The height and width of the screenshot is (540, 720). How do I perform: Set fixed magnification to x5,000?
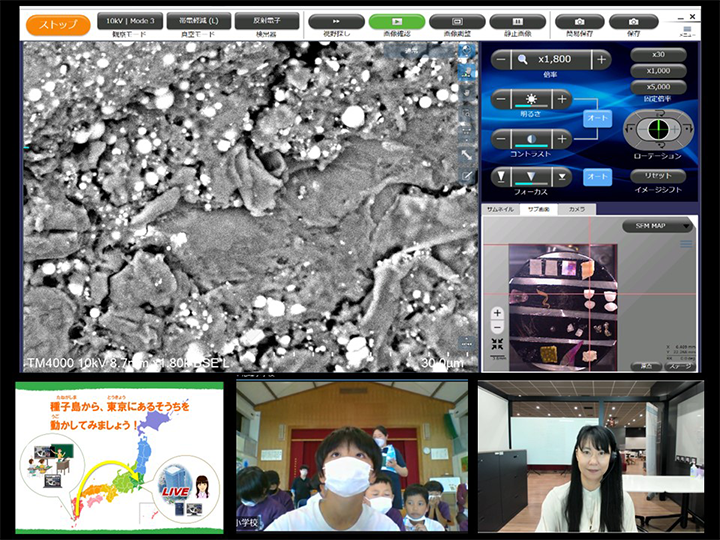659,87
